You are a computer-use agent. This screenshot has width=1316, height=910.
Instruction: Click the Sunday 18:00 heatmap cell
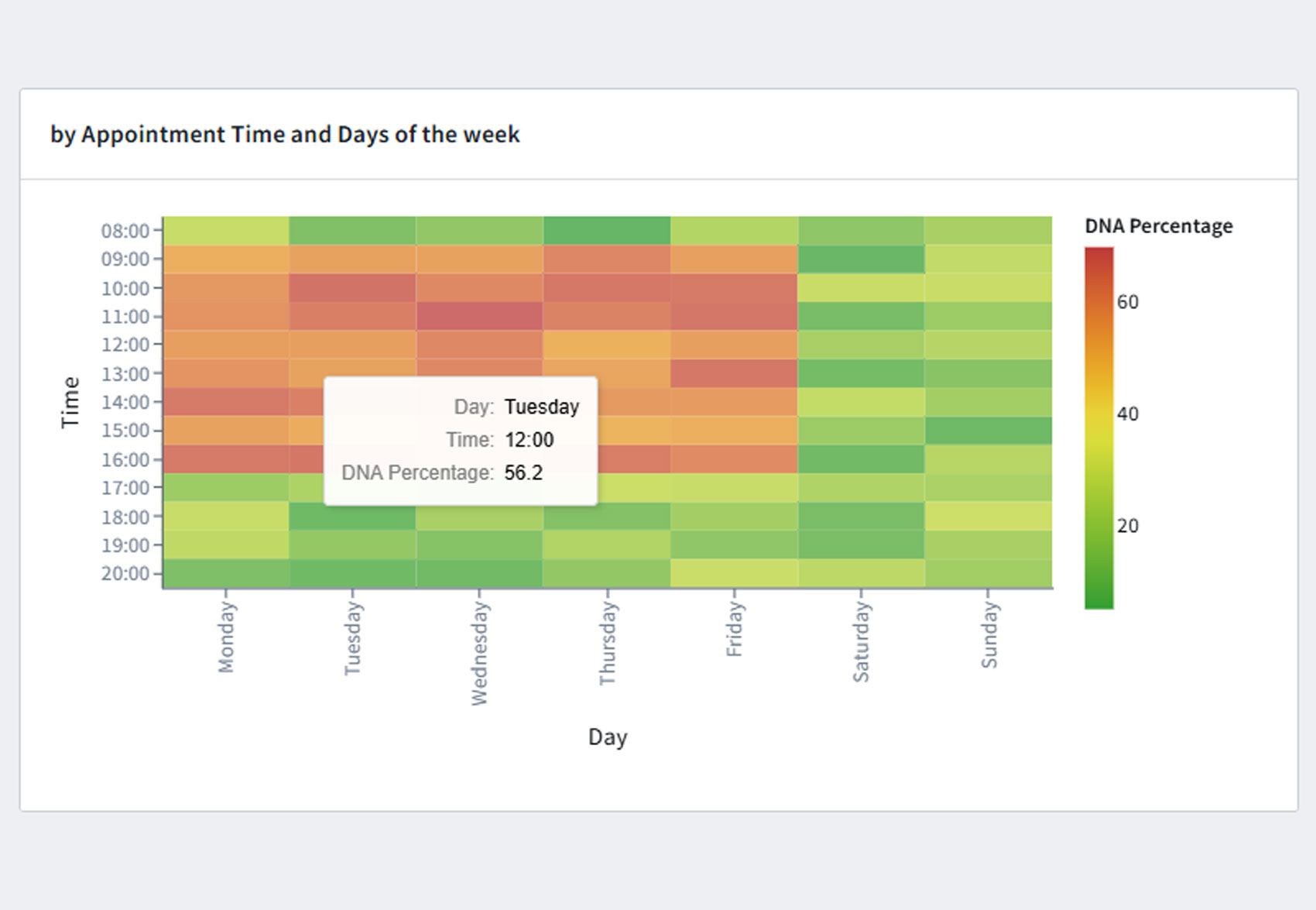(988, 517)
